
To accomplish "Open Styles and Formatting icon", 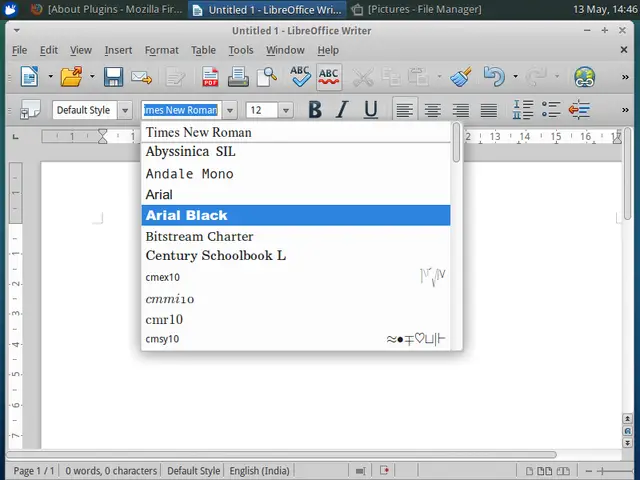I will 30,110.
